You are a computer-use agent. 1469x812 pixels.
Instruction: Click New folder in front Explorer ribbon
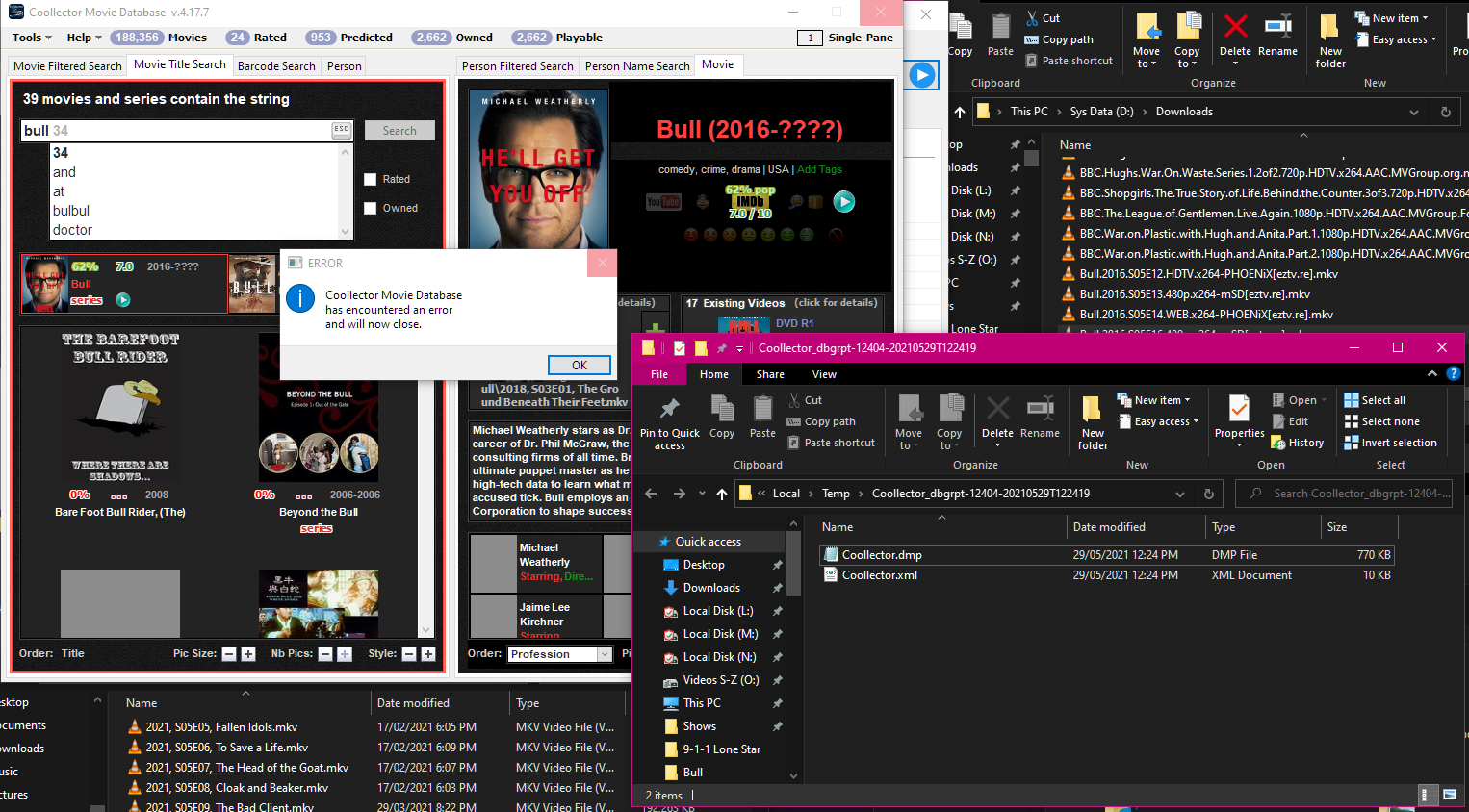click(1093, 422)
